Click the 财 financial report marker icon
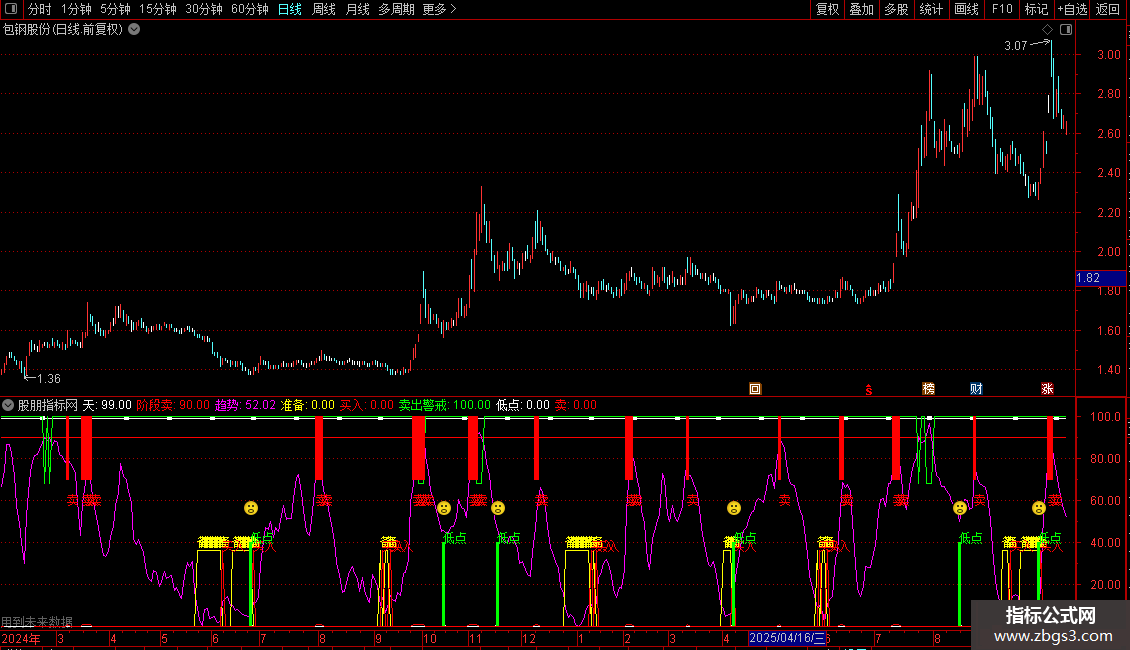The width and height of the screenshot is (1130, 650). tap(976, 388)
